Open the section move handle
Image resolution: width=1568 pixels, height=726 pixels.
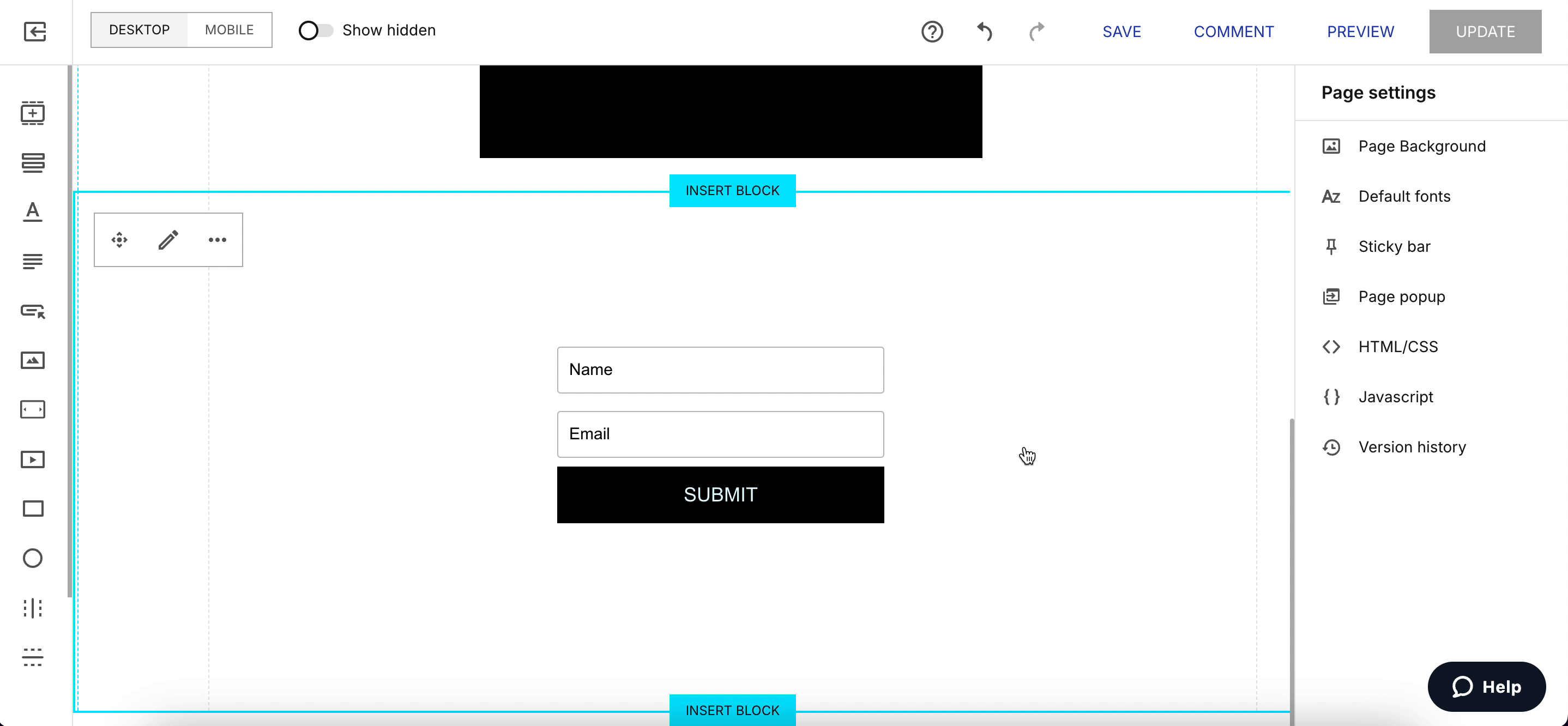coord(119,240)
